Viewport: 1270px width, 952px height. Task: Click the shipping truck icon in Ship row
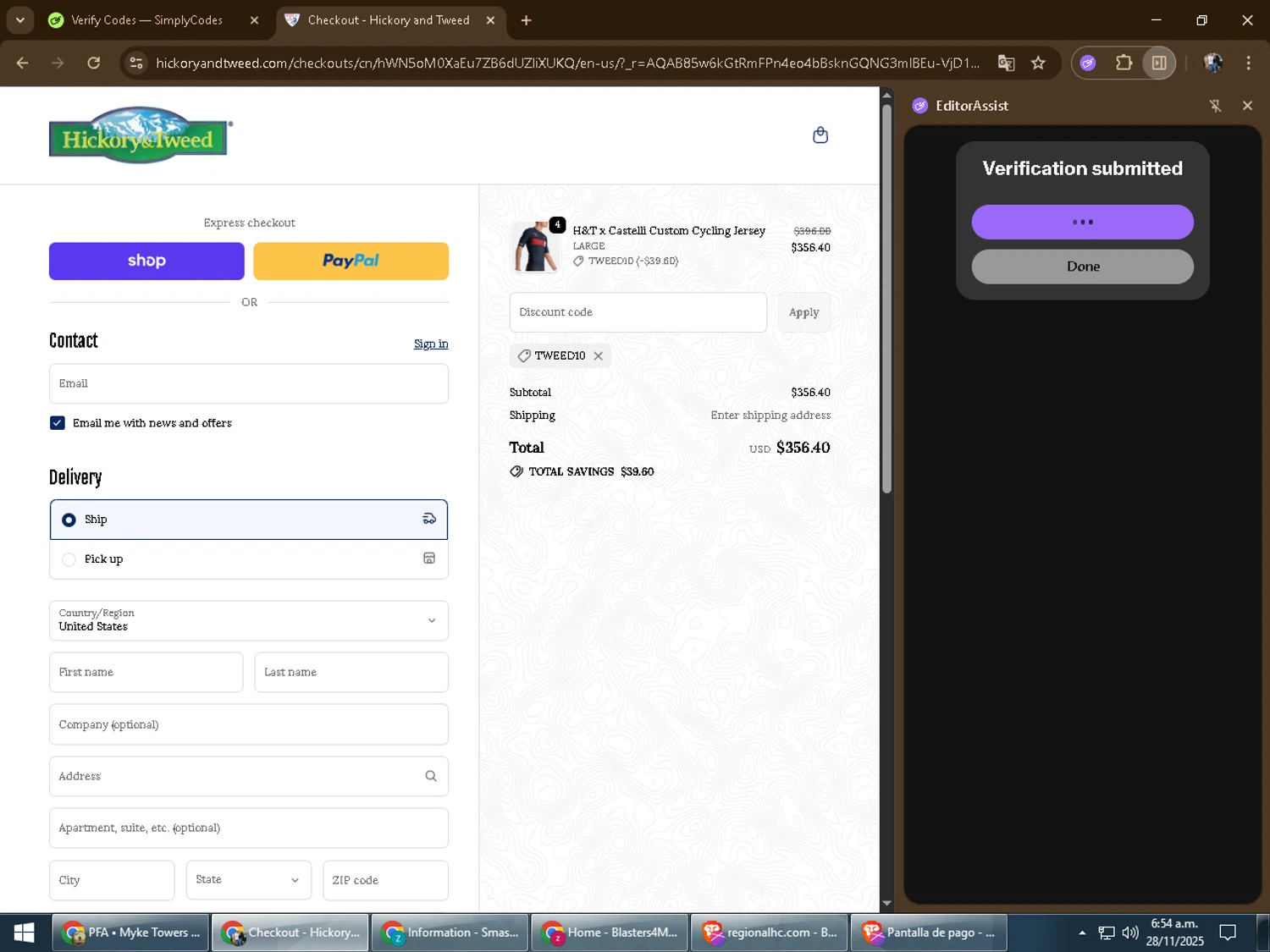coord(429,519)
